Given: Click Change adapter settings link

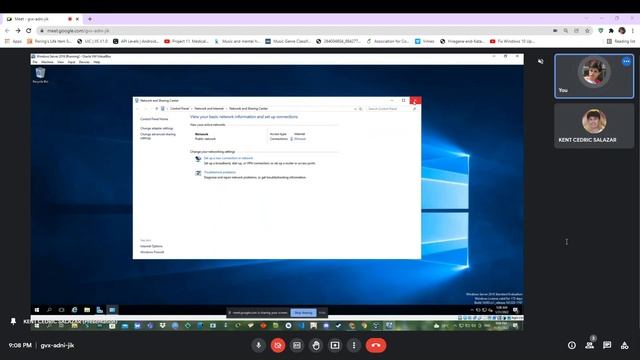Looking at the screenshot, I should [157, 128].
